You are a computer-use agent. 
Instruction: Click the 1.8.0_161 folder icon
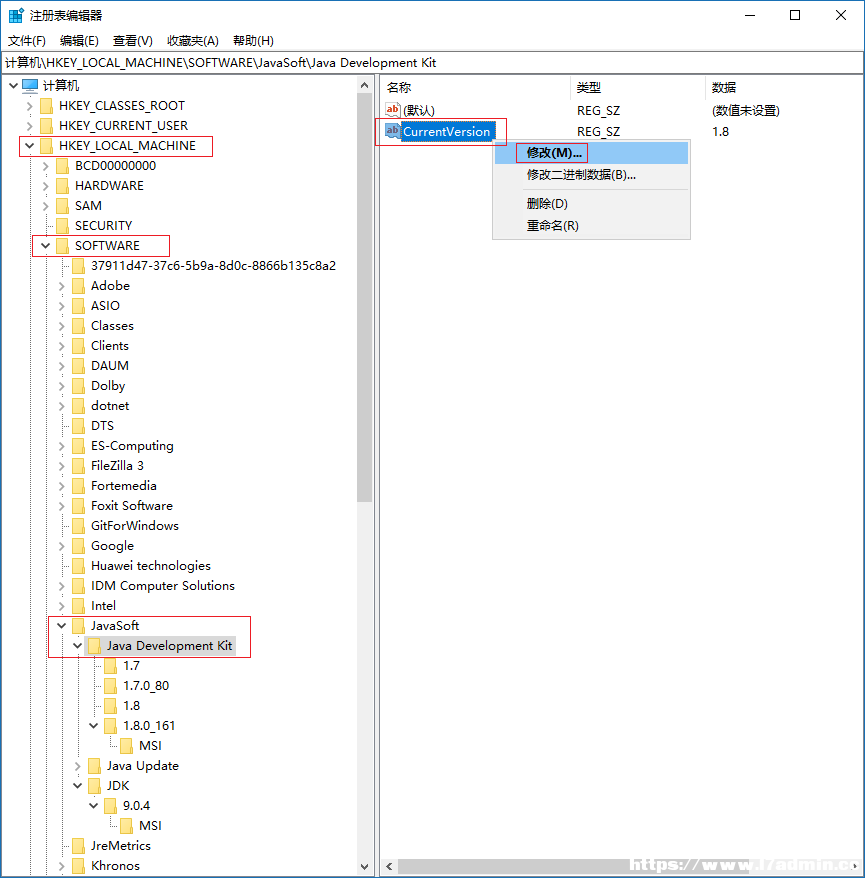[111, 726]
